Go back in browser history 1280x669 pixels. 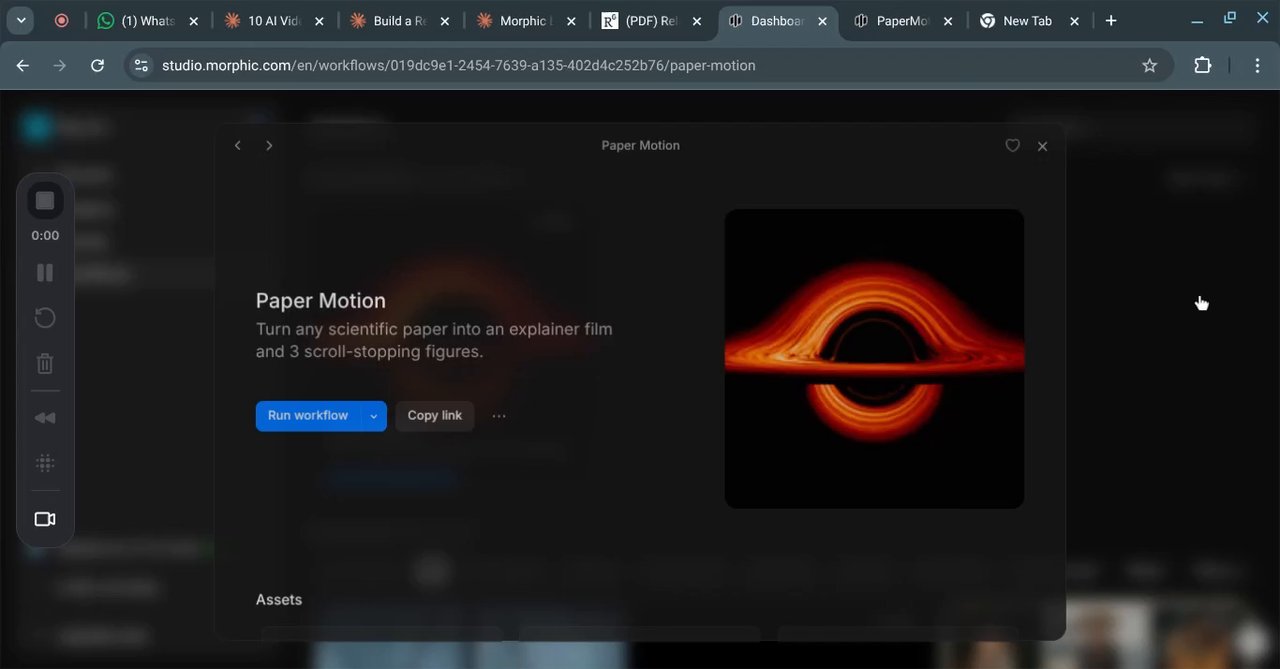(x=23, y=65)
